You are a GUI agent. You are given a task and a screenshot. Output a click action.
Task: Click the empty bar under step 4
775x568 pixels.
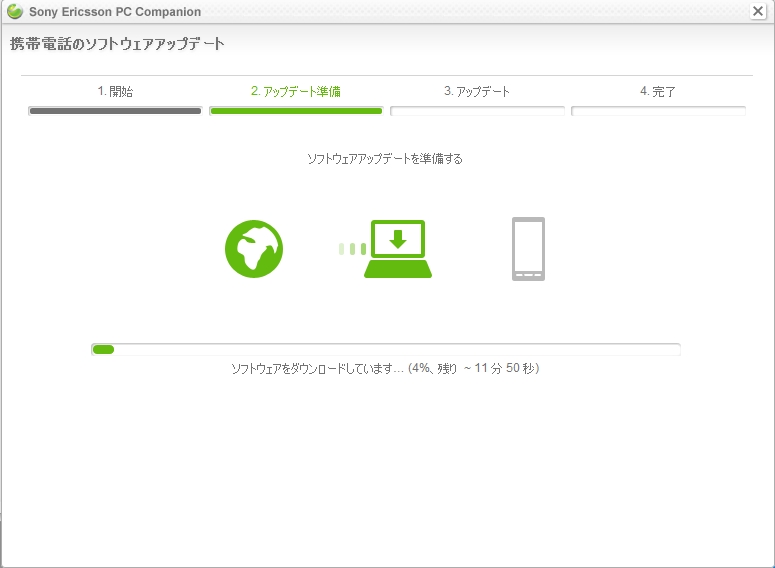tap(658, 111)
